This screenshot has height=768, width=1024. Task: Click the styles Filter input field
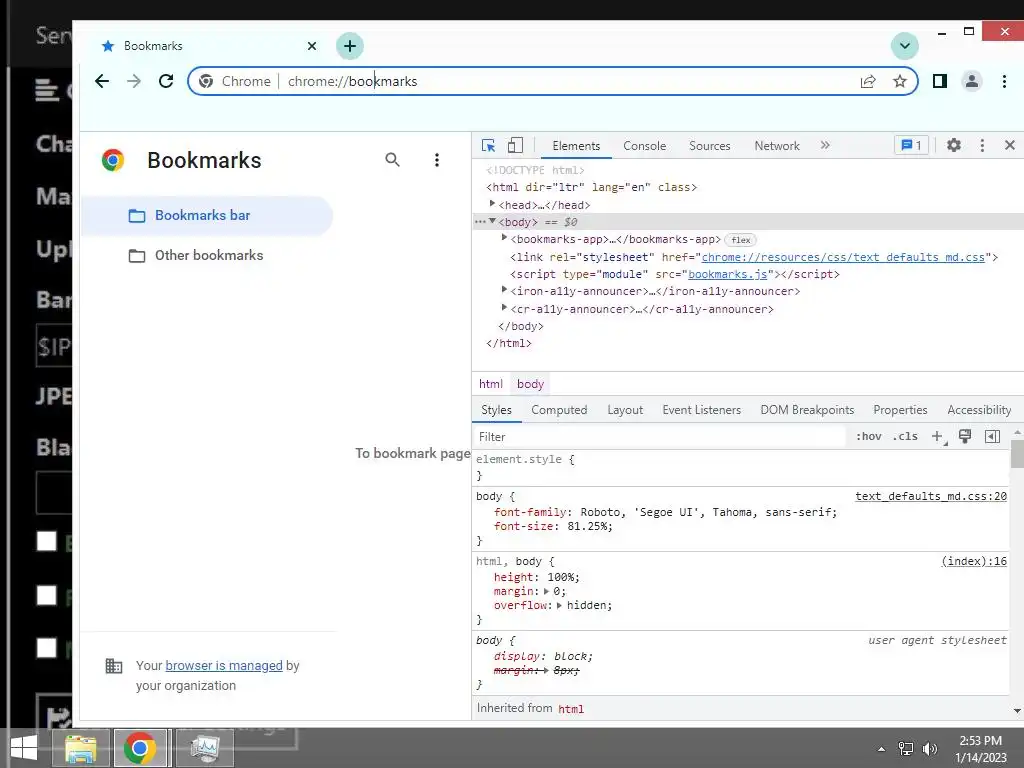click(x=658, y=437)
